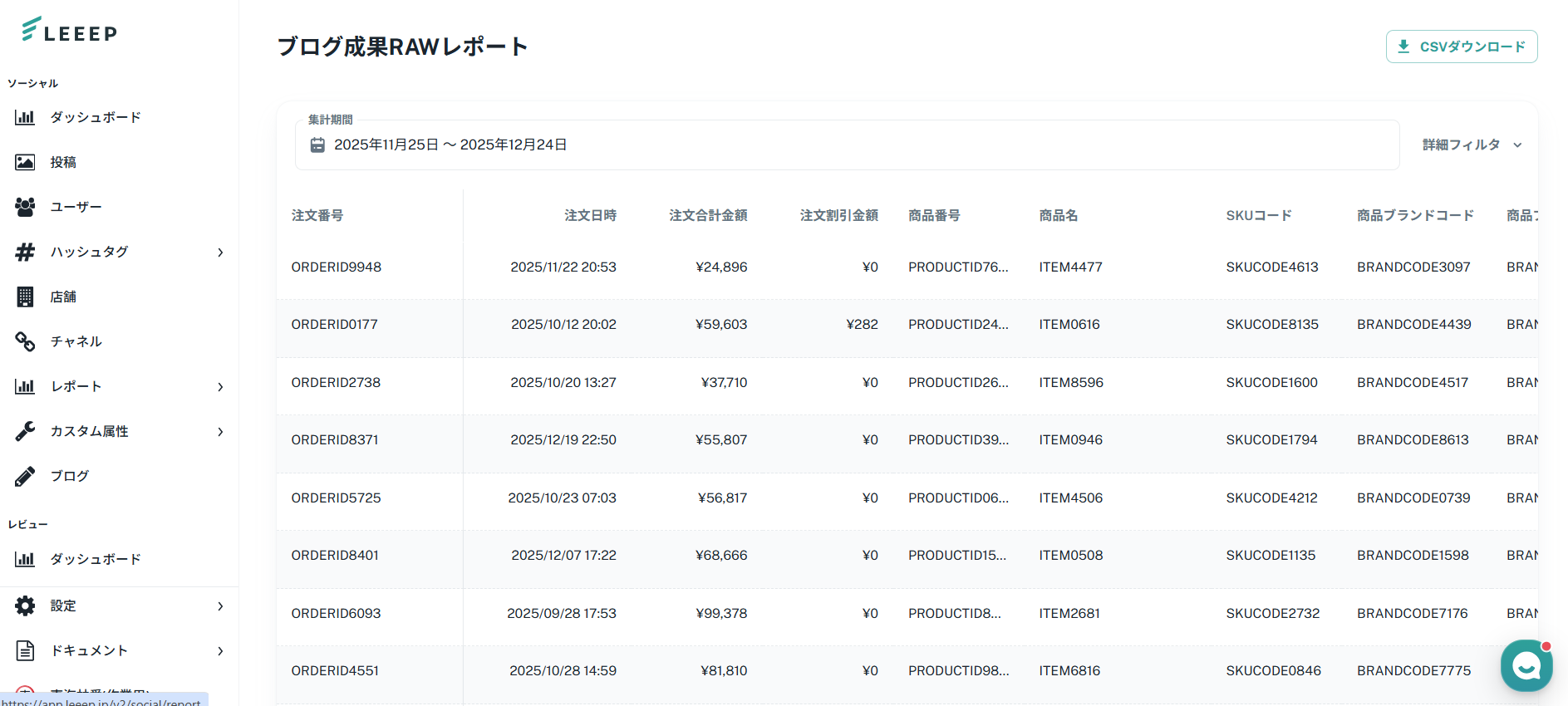Click the posts image icon
This screenshot has width=1568, height=706.
(25, 162)
